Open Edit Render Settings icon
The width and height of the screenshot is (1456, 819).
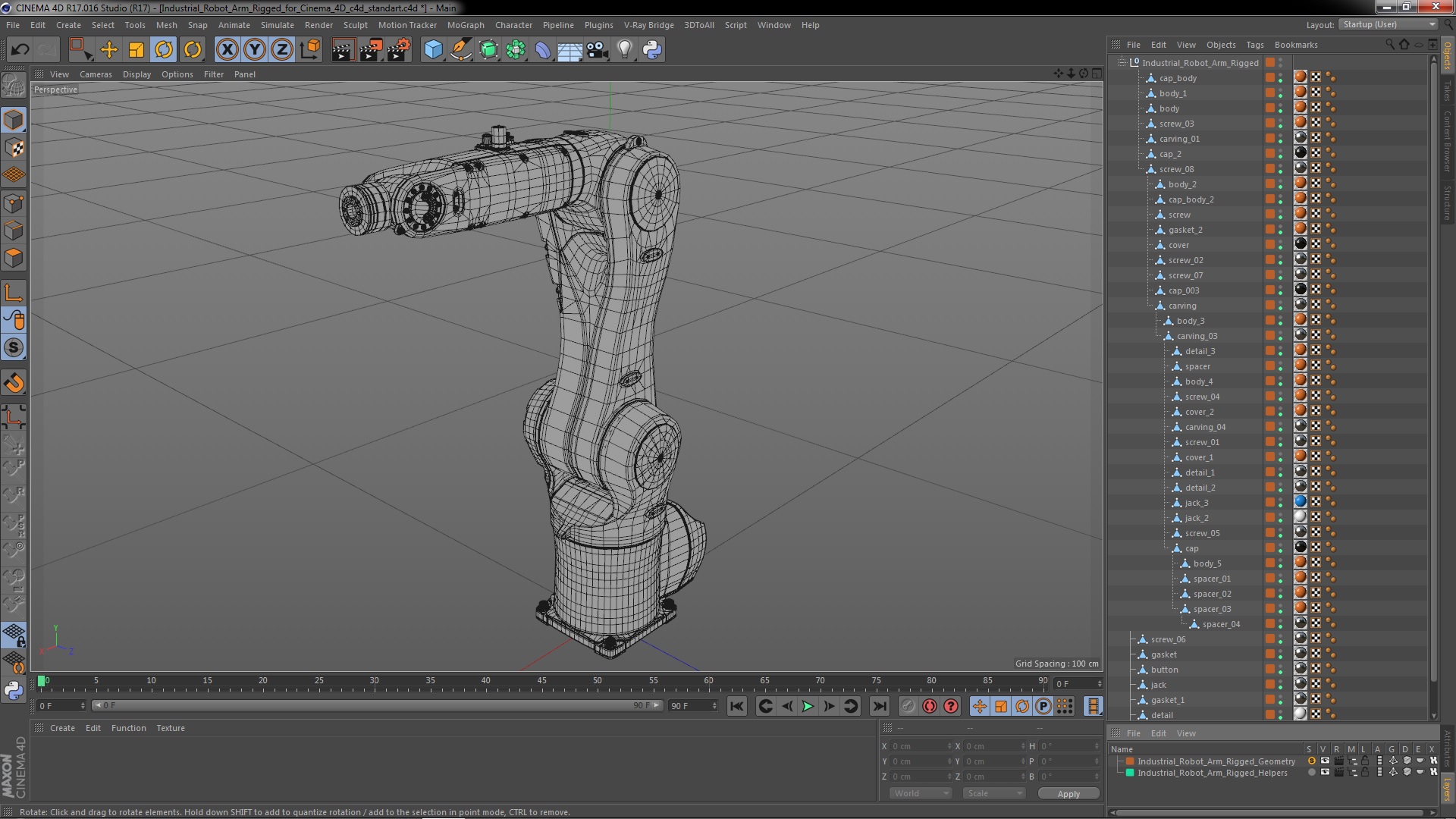[x=399, y=50]
